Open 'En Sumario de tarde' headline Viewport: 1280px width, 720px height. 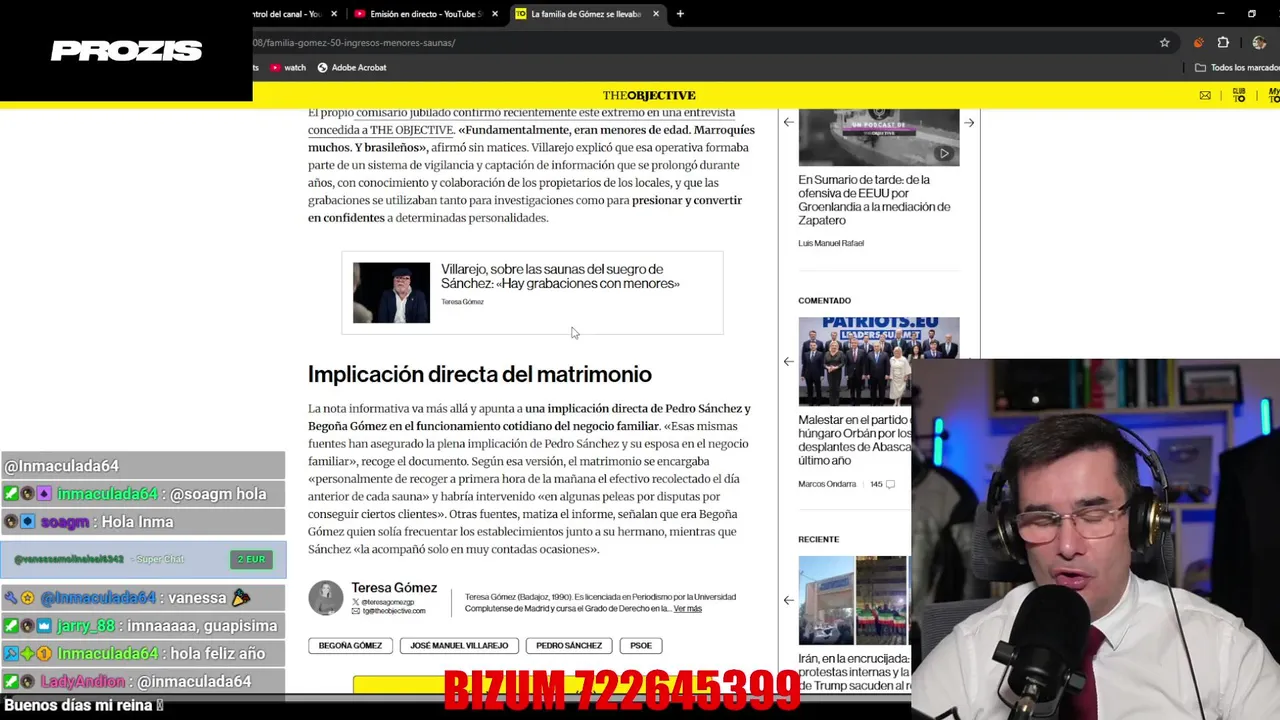(874, 200)
